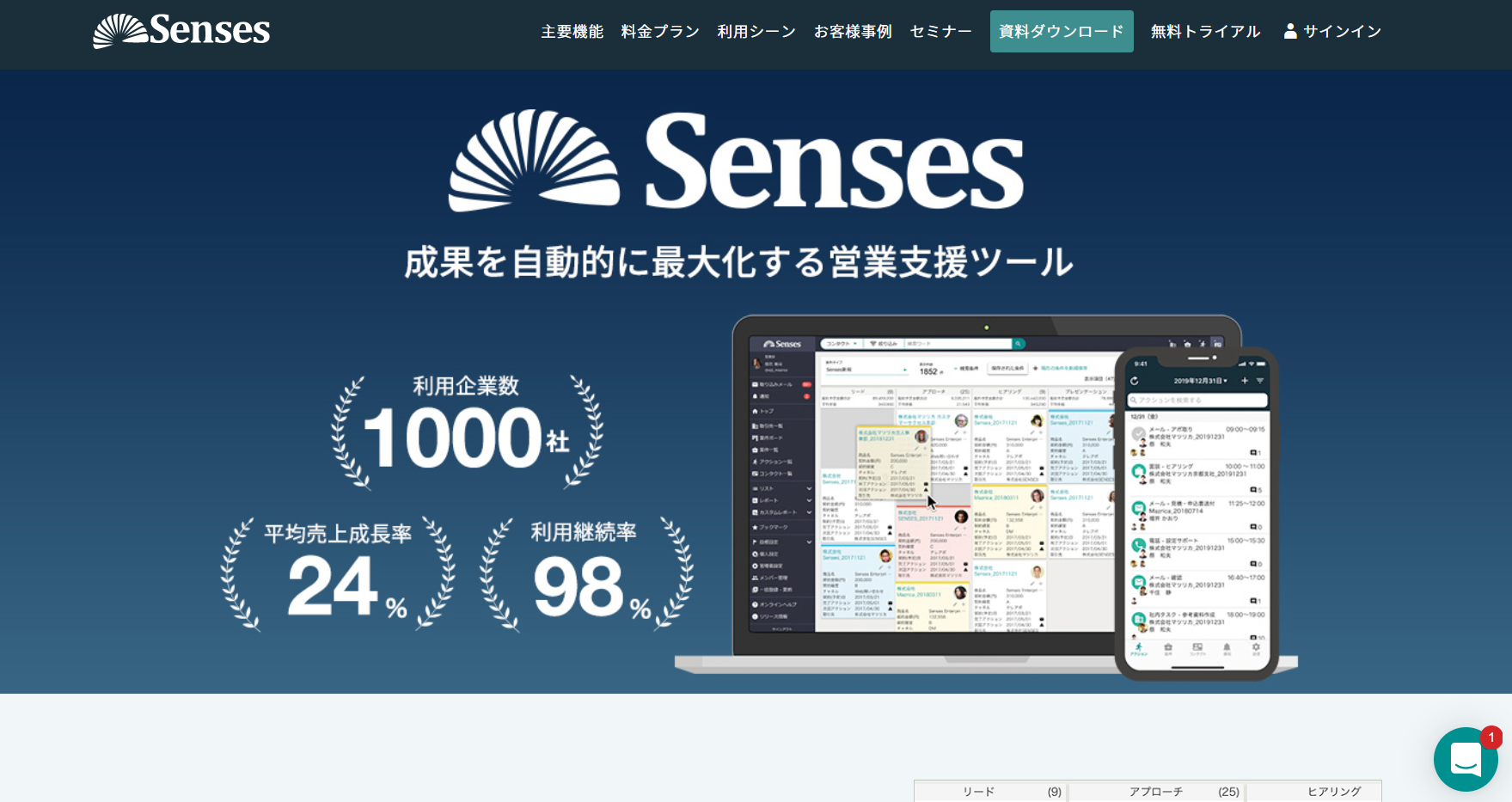1512x802 pixels.
Task: Click the smartphone app screenshot
Action: coord(1197,513)
